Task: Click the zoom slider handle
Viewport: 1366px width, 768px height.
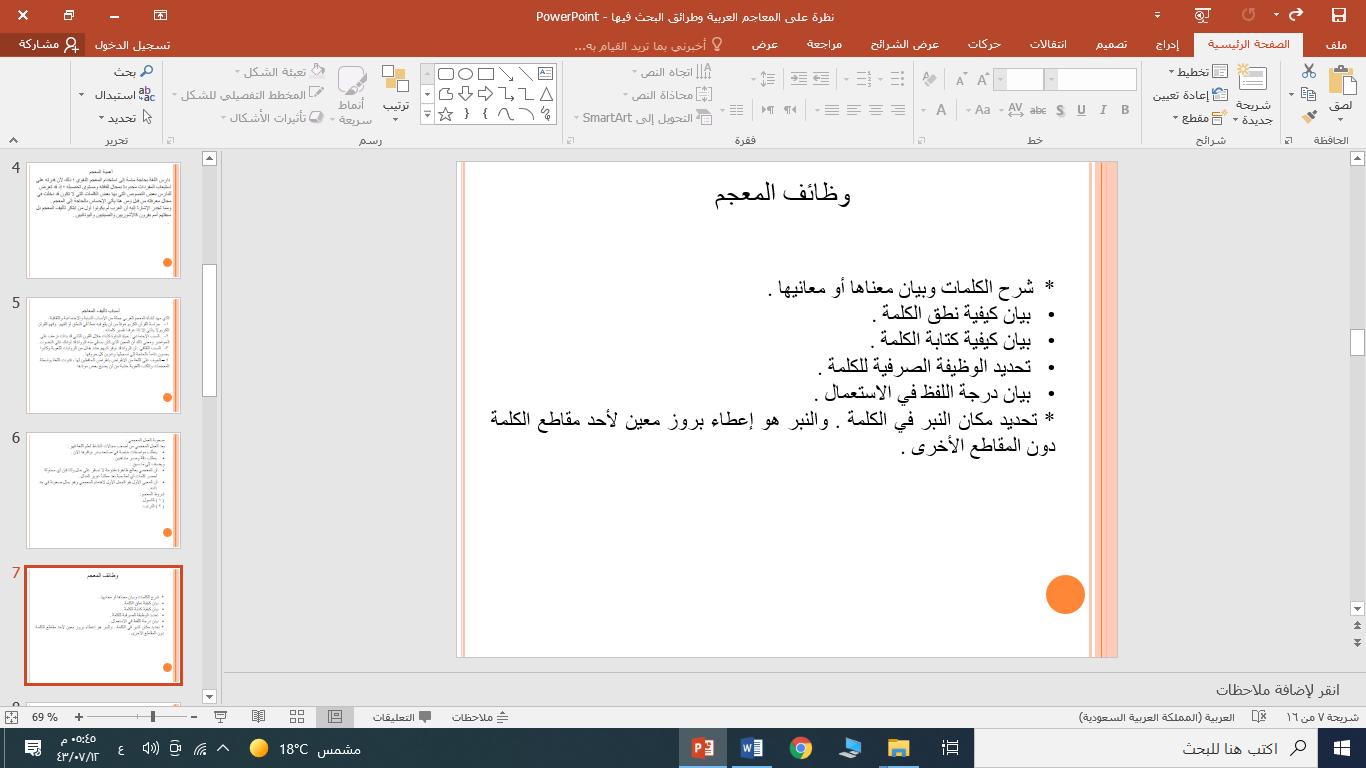Action: click(152, 717)
